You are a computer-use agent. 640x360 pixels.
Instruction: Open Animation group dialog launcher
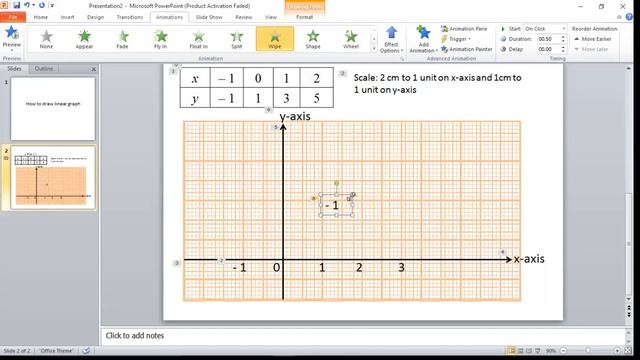(x=402, y=59)
